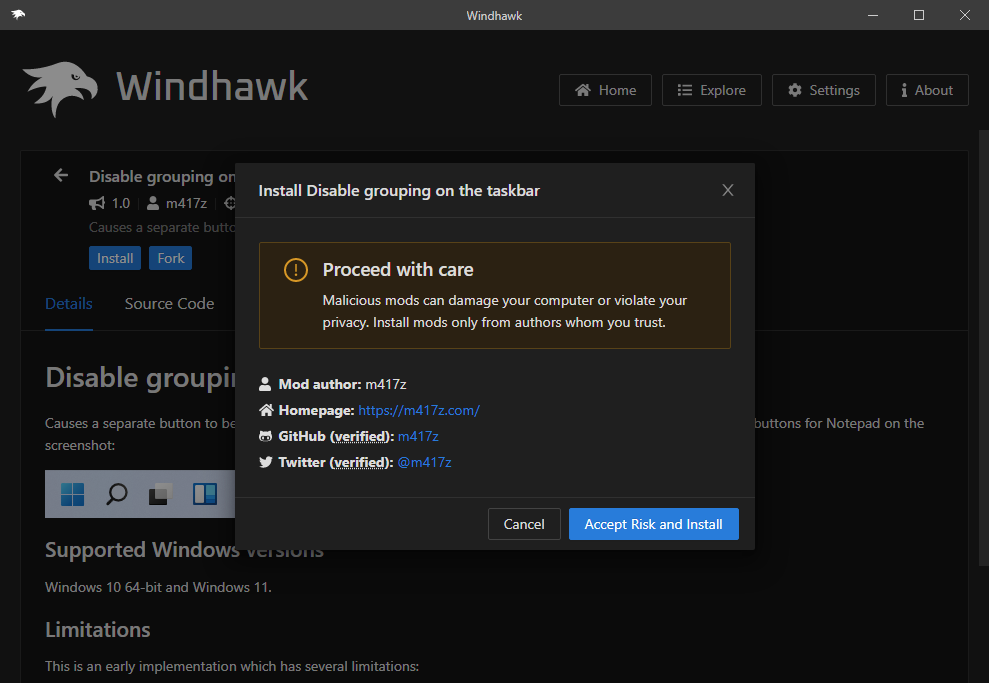Viewport: 989px width, 683px height.
Task: Click the 'Limitations' heading
Action: pyautogui.click(x=98, y=629)
